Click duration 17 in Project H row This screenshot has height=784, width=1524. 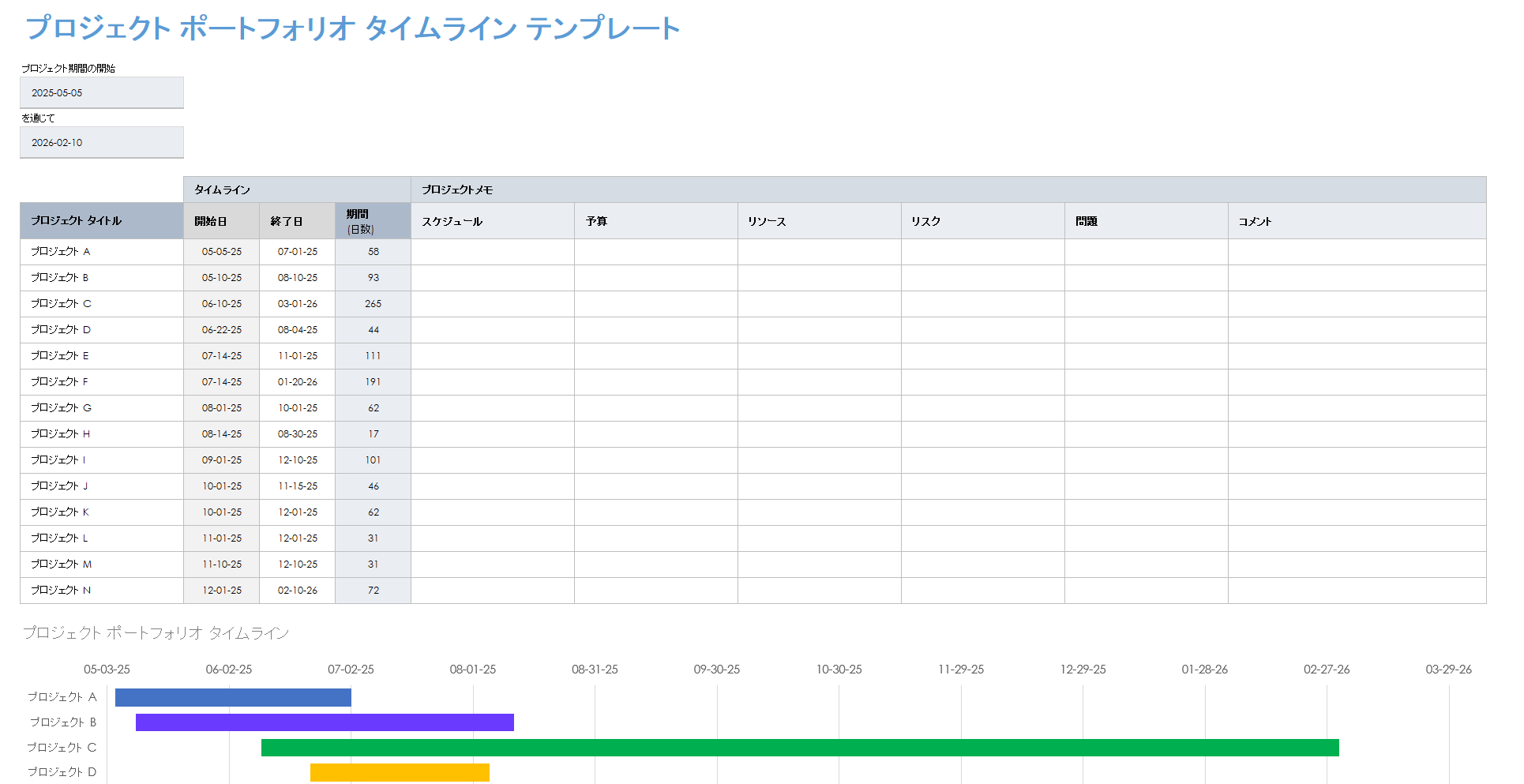[x=373, y=434]
